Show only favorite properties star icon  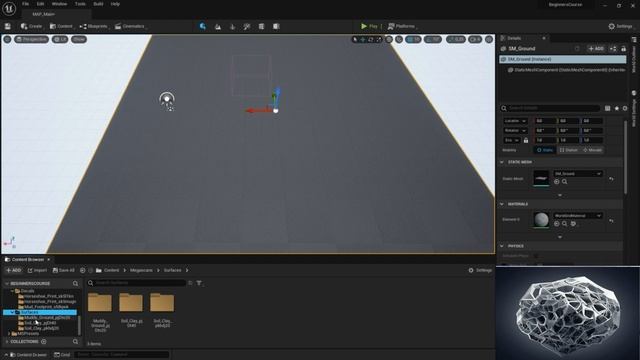click(617, 108)
